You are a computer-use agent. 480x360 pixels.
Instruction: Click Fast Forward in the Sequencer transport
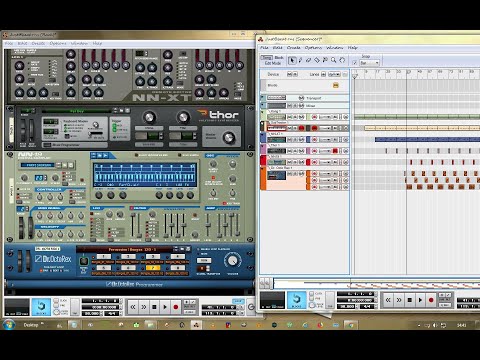pyautogui.click(x=399, y=300)
